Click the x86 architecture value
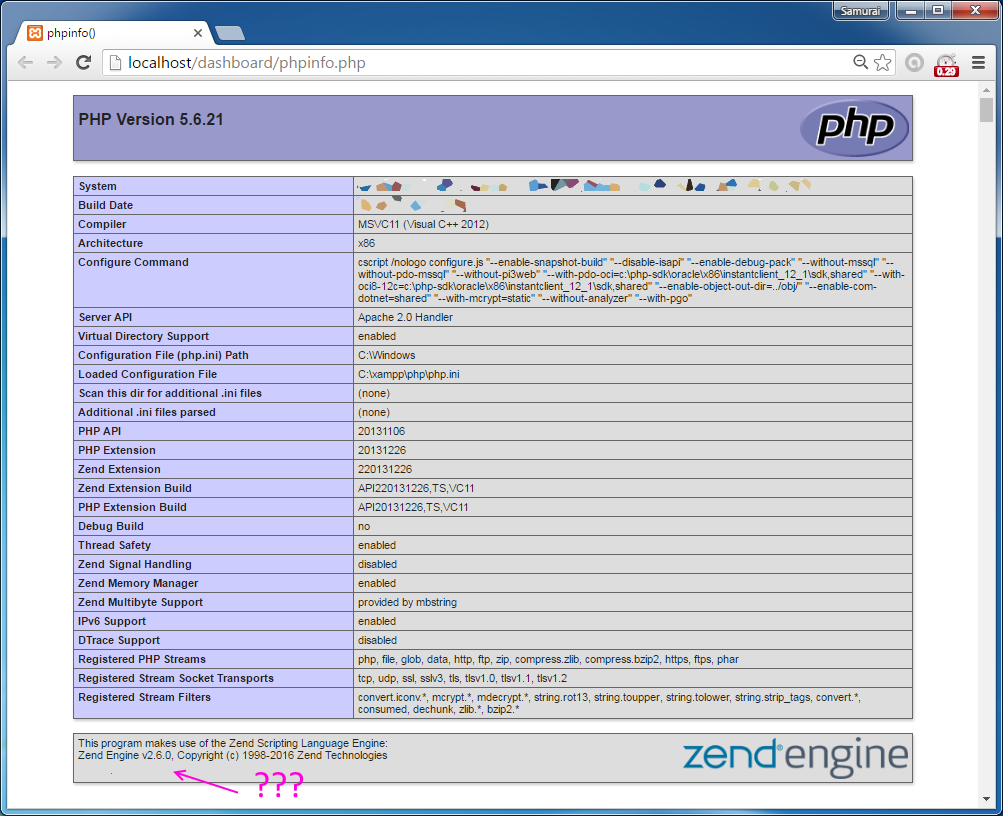 pyautogui.click(x=367, y=244)
